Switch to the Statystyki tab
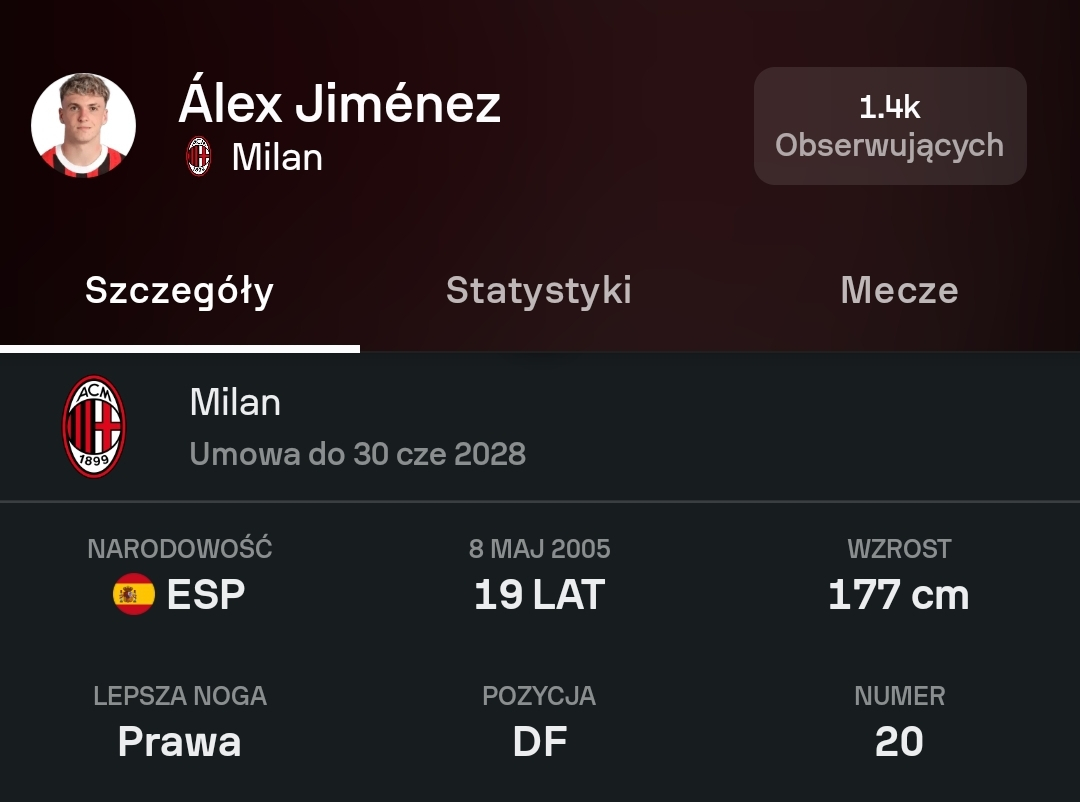This screenshot has height=802, width=1080. pos(539,290)
